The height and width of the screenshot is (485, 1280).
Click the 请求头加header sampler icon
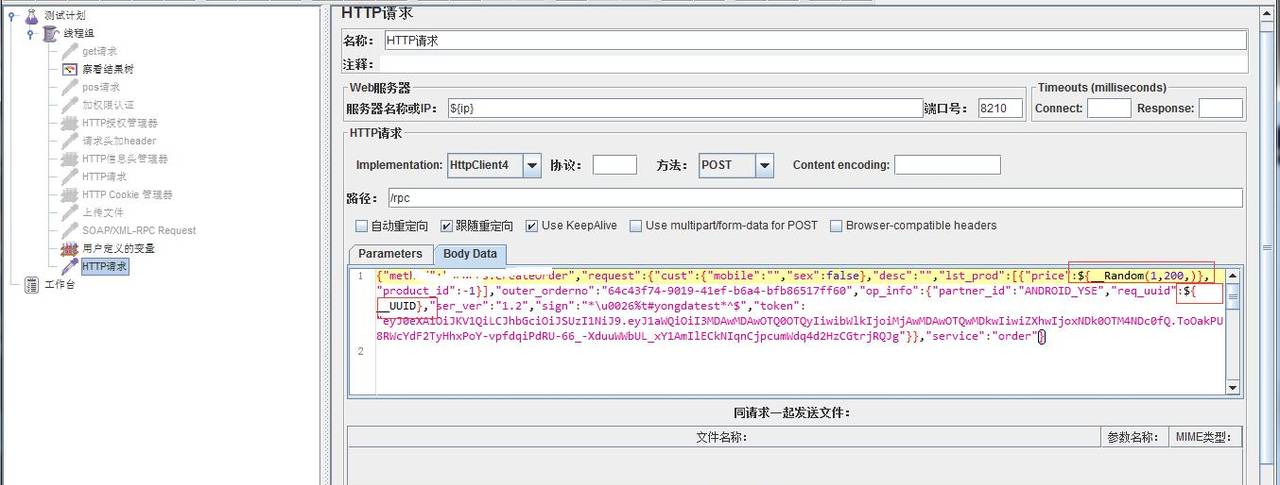point(70,141)
